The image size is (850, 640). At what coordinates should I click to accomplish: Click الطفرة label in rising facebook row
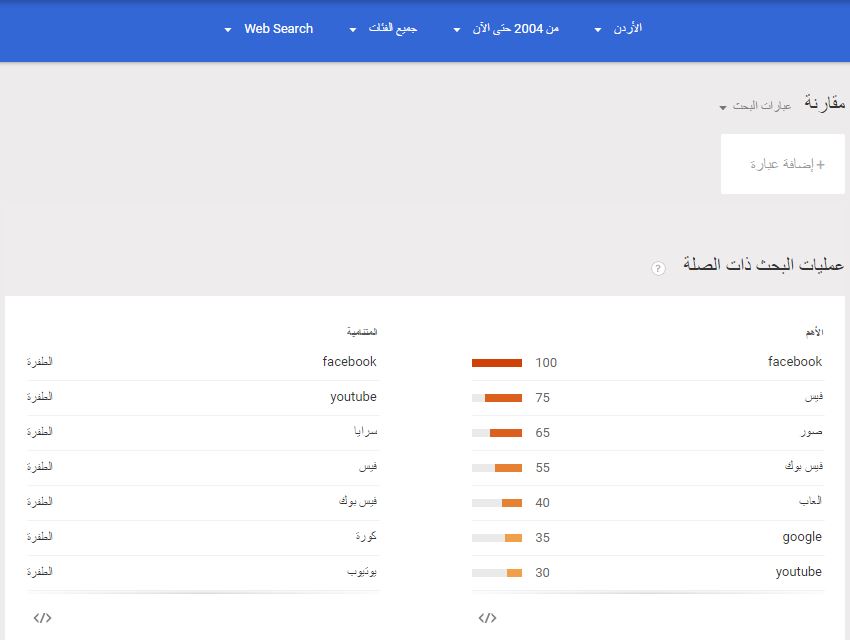click(40, 361)
